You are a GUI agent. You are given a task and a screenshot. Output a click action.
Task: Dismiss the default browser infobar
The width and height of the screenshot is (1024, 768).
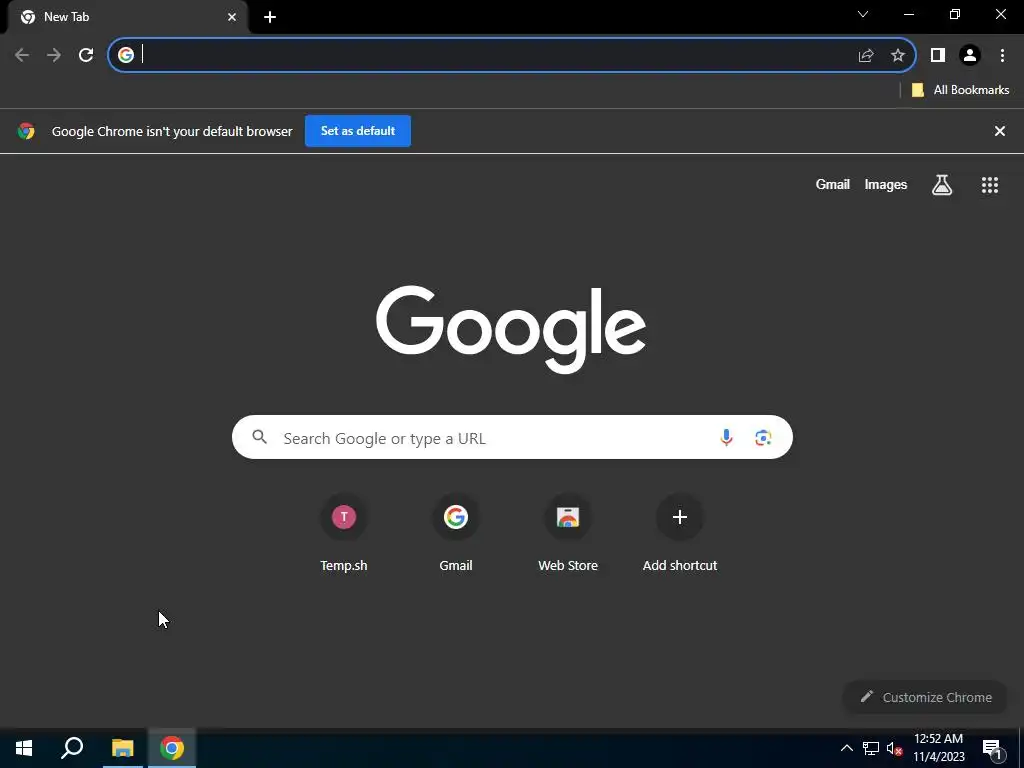pyautogui.click(x=999, y=131)
